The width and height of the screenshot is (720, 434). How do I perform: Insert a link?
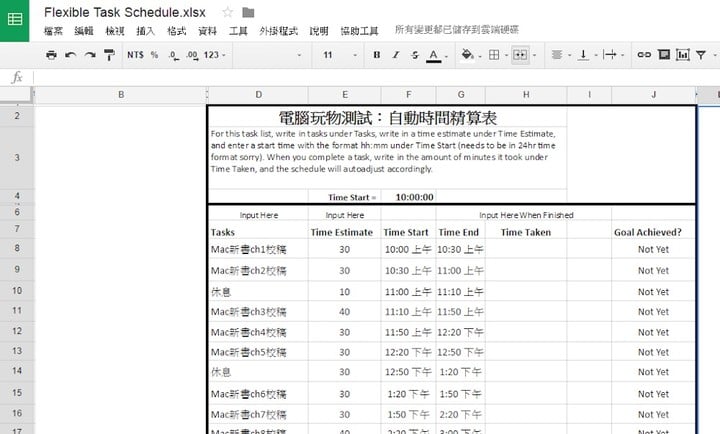pos(644,55)
